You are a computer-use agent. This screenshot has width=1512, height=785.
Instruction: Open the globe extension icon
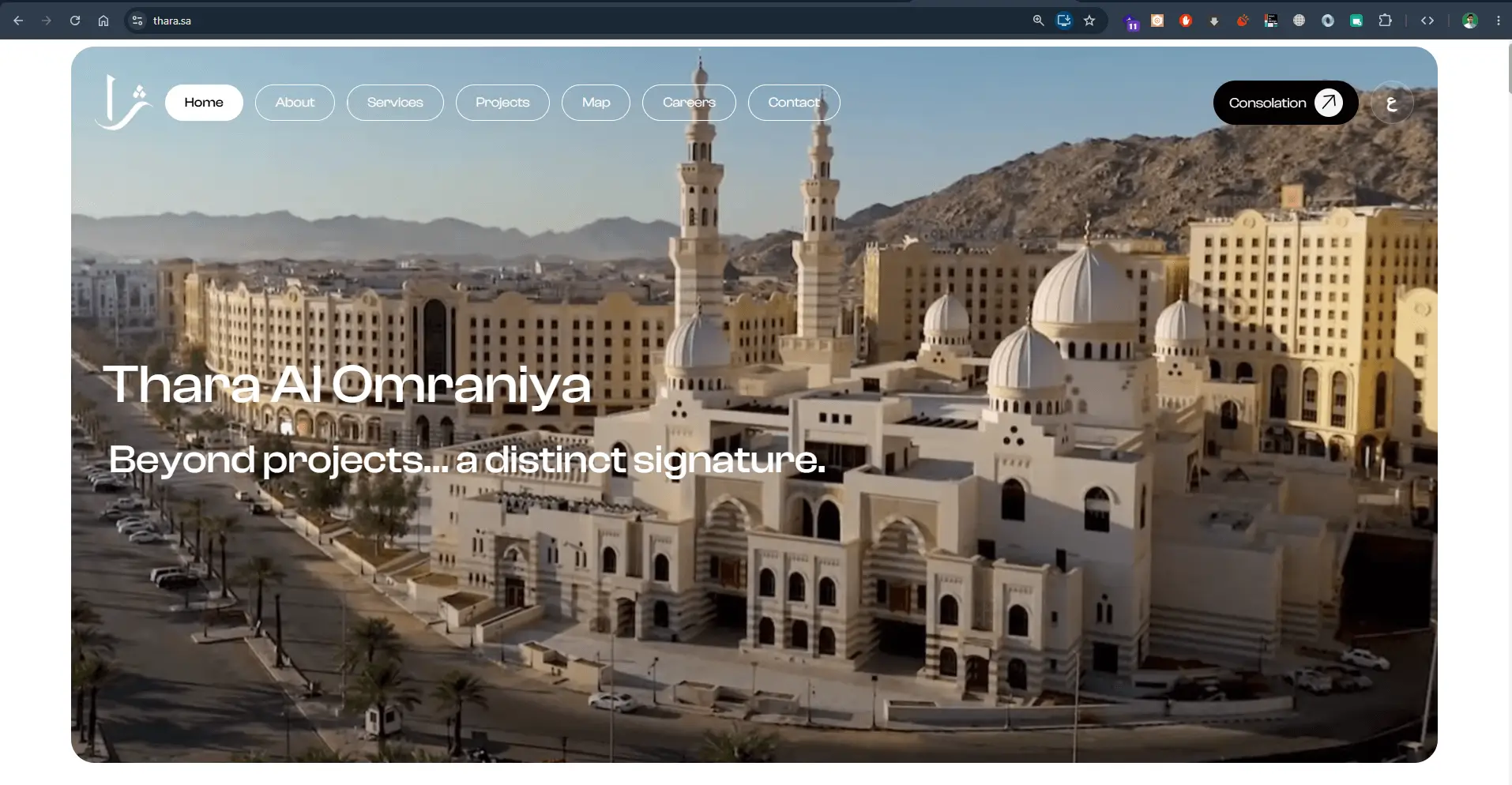[1299, 21]
